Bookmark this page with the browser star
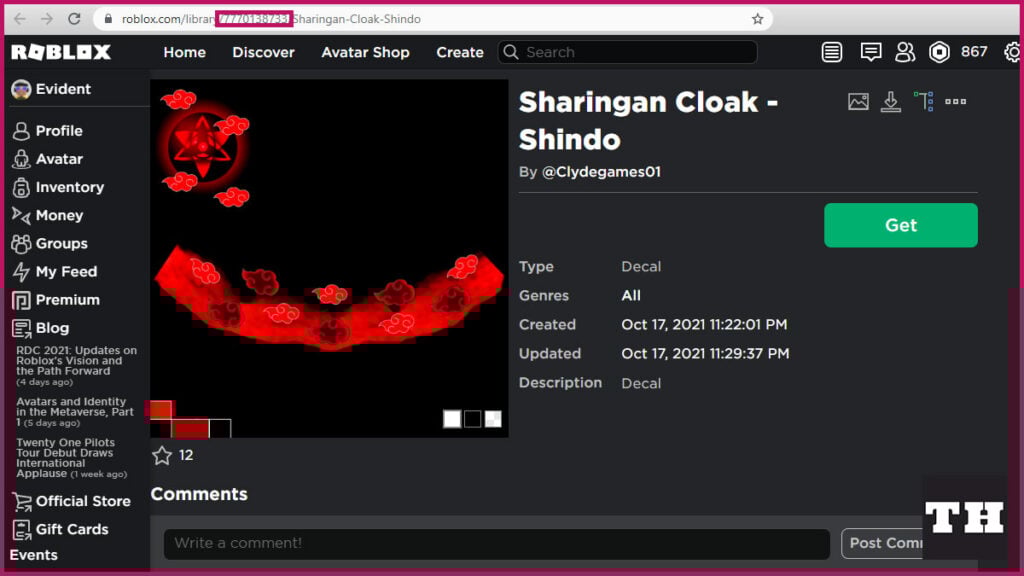1024x576 pixels. [x=757, y=19]
